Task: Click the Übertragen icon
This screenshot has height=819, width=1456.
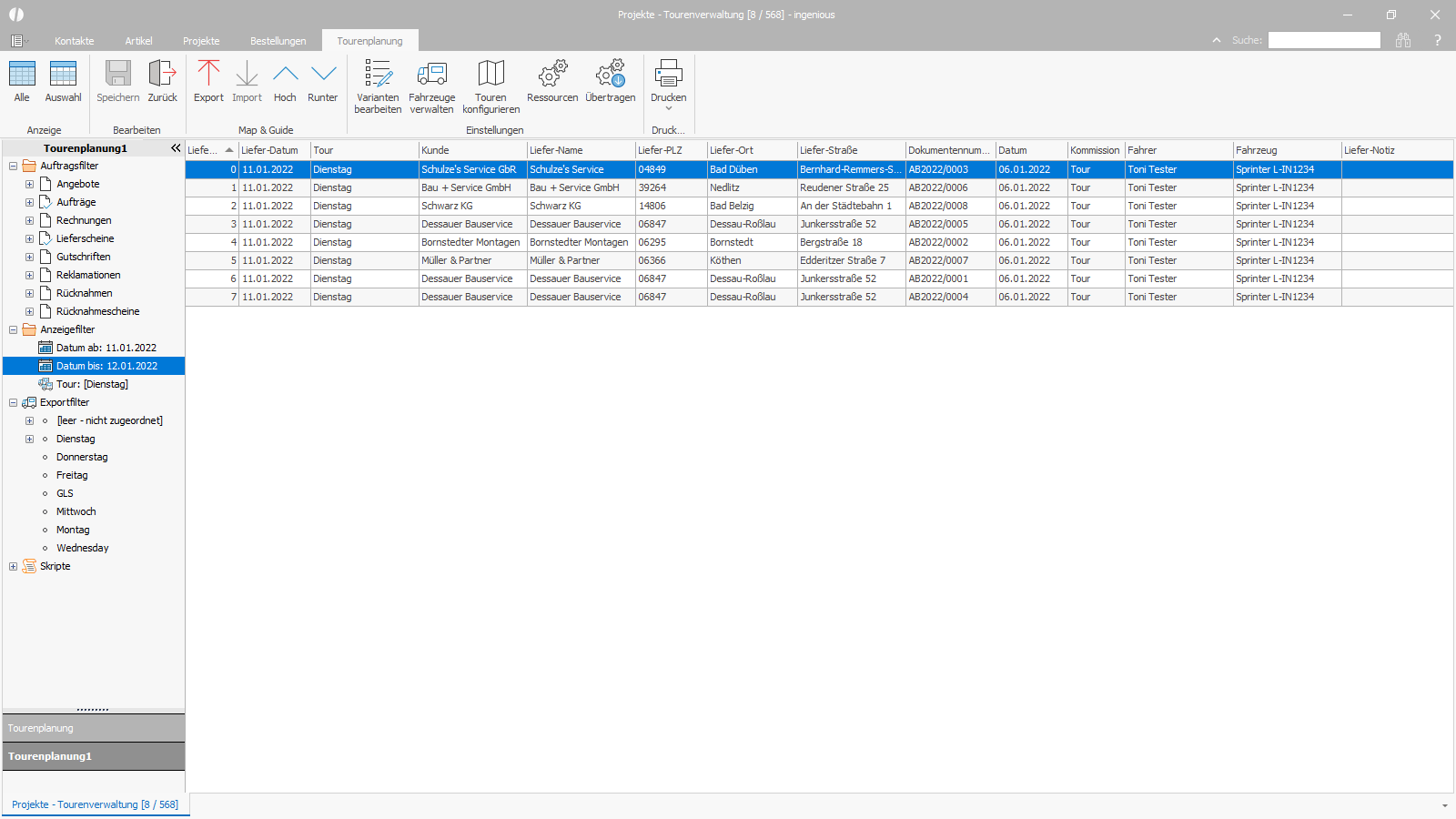Action: 611,74
